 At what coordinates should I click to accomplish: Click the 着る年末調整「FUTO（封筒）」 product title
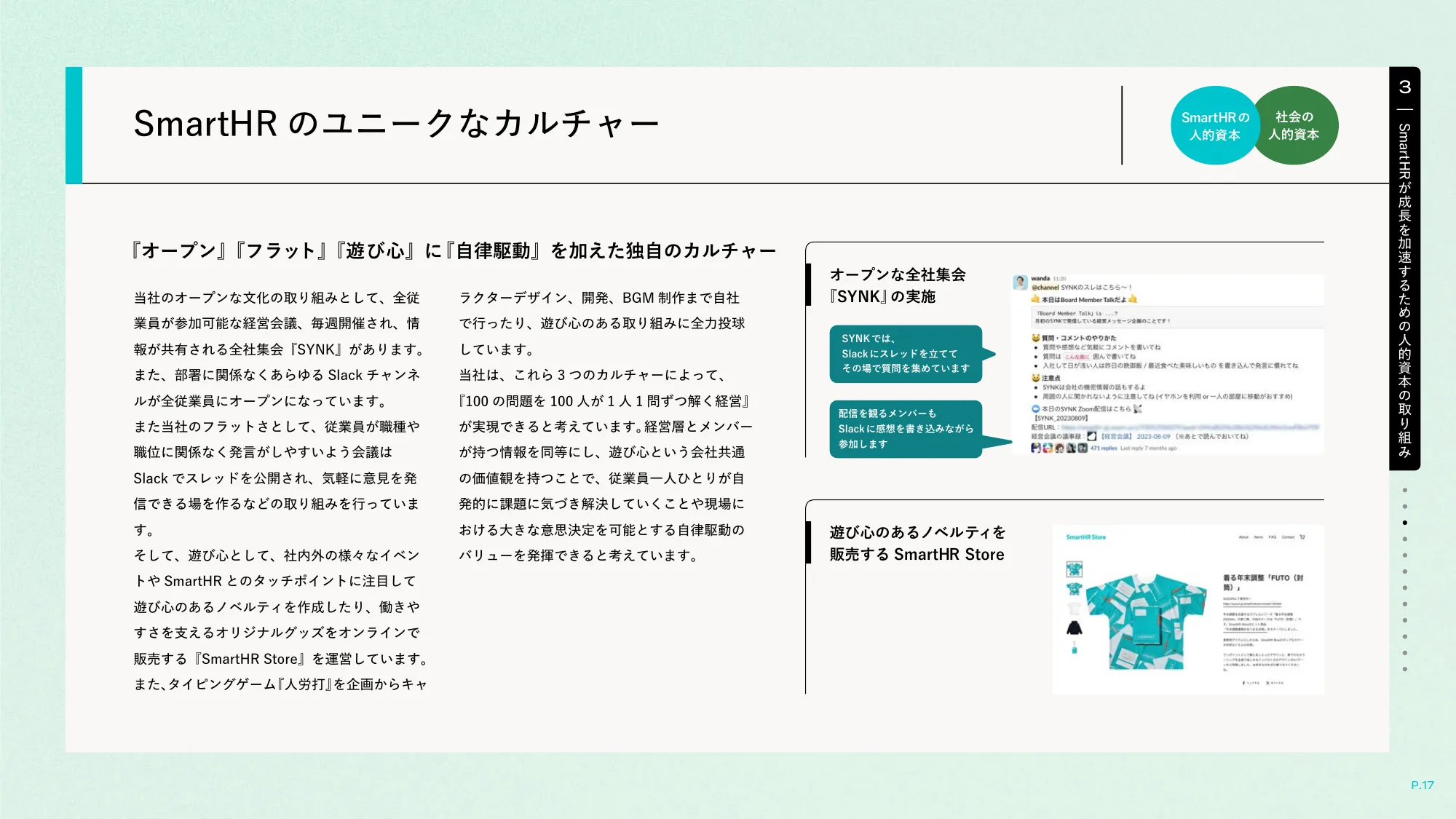pyautogui.click(x=1263, y=582)
